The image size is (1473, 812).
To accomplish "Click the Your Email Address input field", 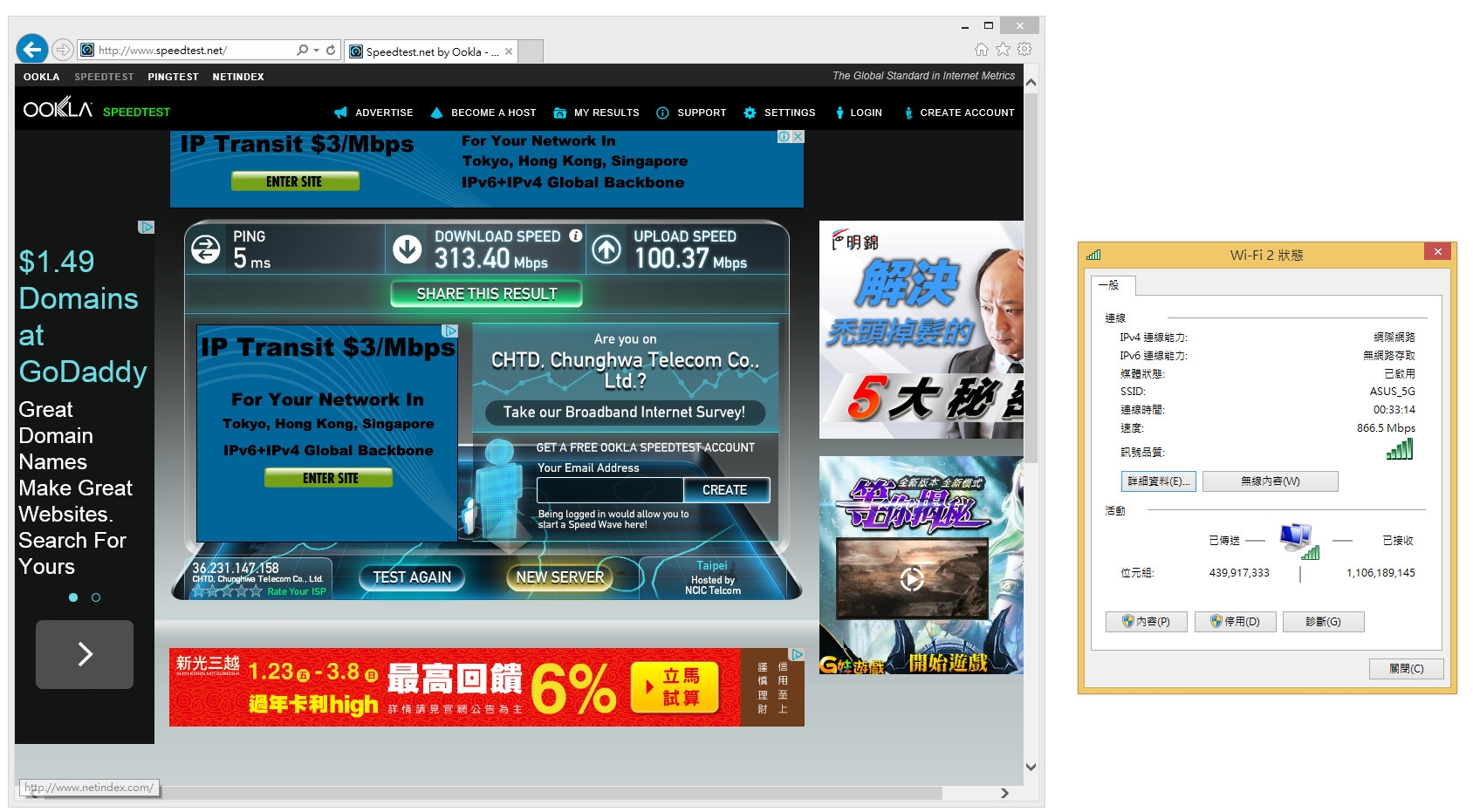I will [x=609, y=490].
